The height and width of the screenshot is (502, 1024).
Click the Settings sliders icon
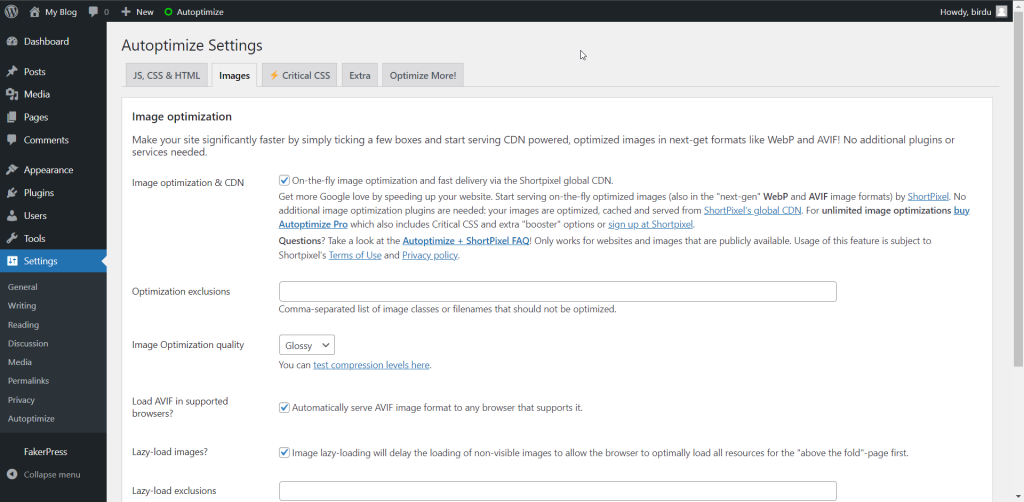12,261
